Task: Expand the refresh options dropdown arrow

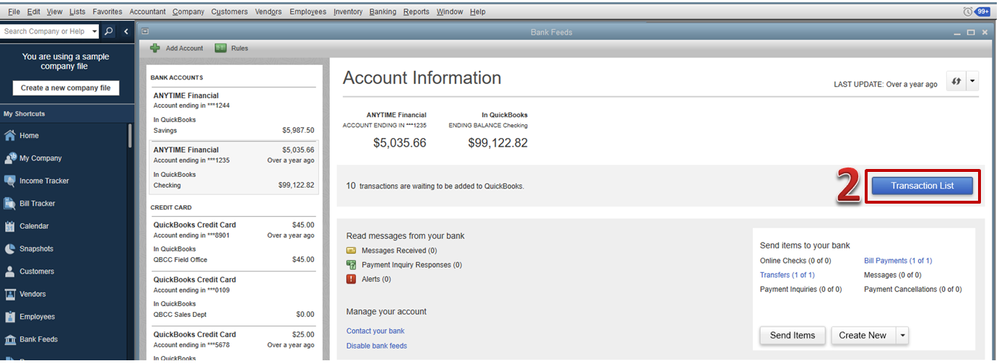Action: point(972,82)
